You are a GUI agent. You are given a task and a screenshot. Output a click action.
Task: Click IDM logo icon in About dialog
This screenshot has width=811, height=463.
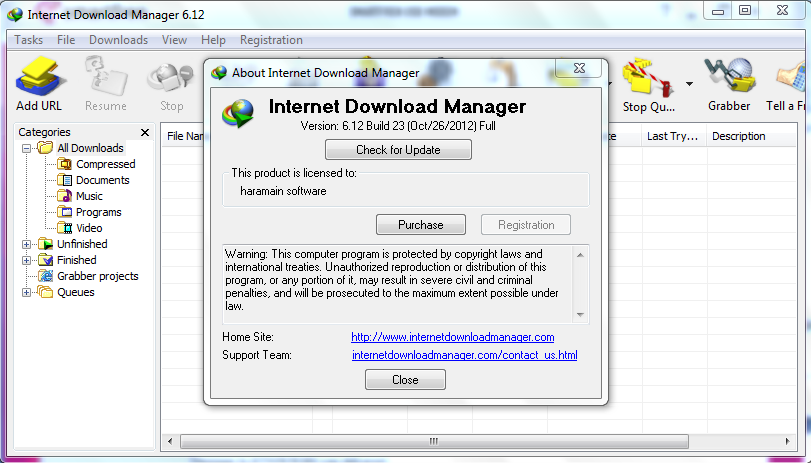click(x=238, y=112)
